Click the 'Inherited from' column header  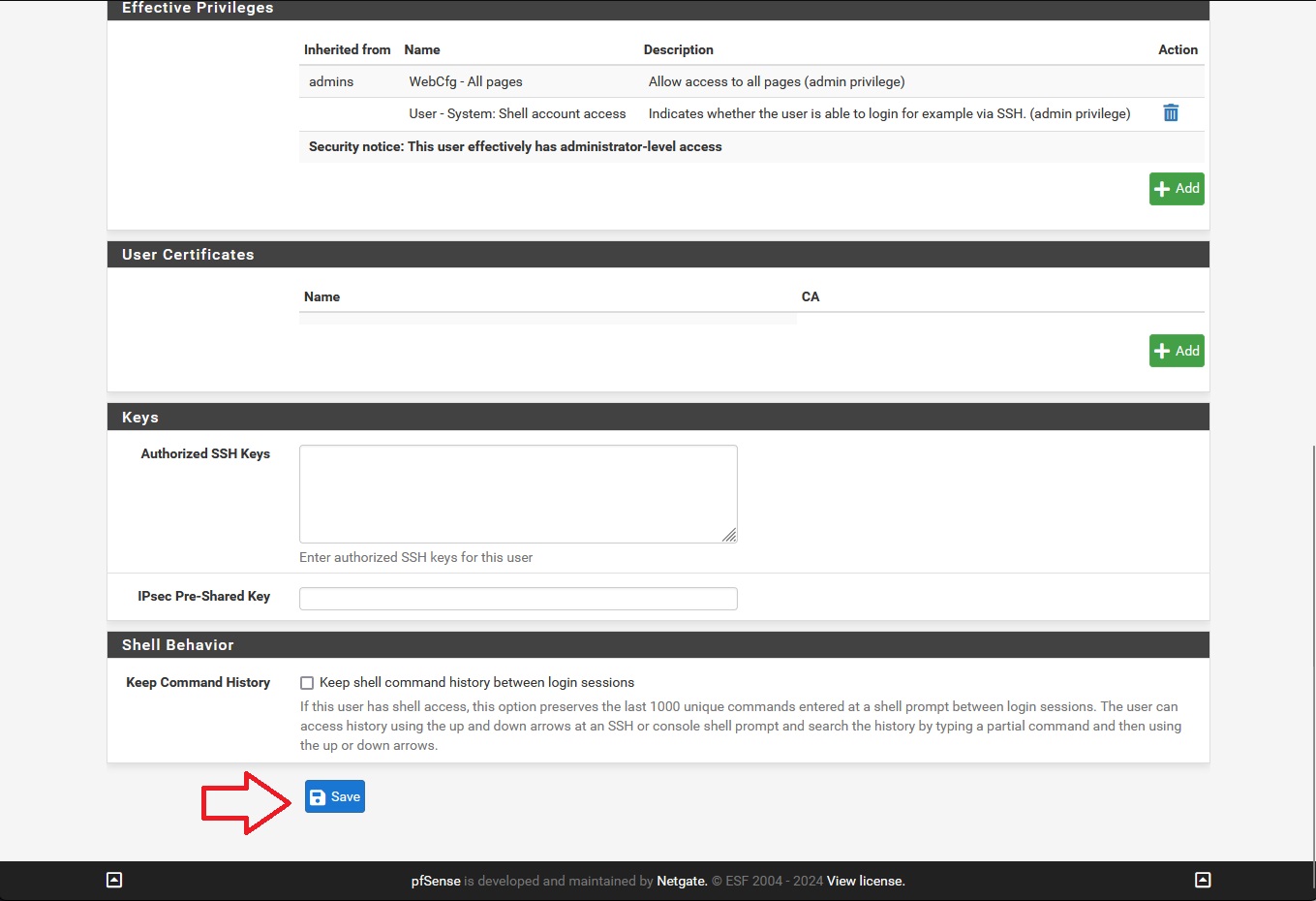pyautogui.click(x=348, y=49)
